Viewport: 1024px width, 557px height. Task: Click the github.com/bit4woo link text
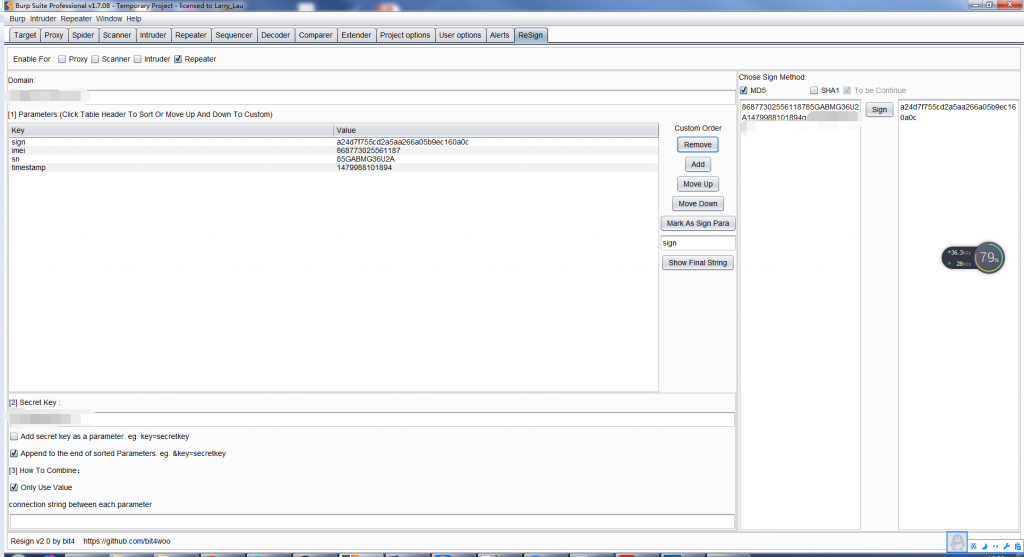[x=127, y=541]
